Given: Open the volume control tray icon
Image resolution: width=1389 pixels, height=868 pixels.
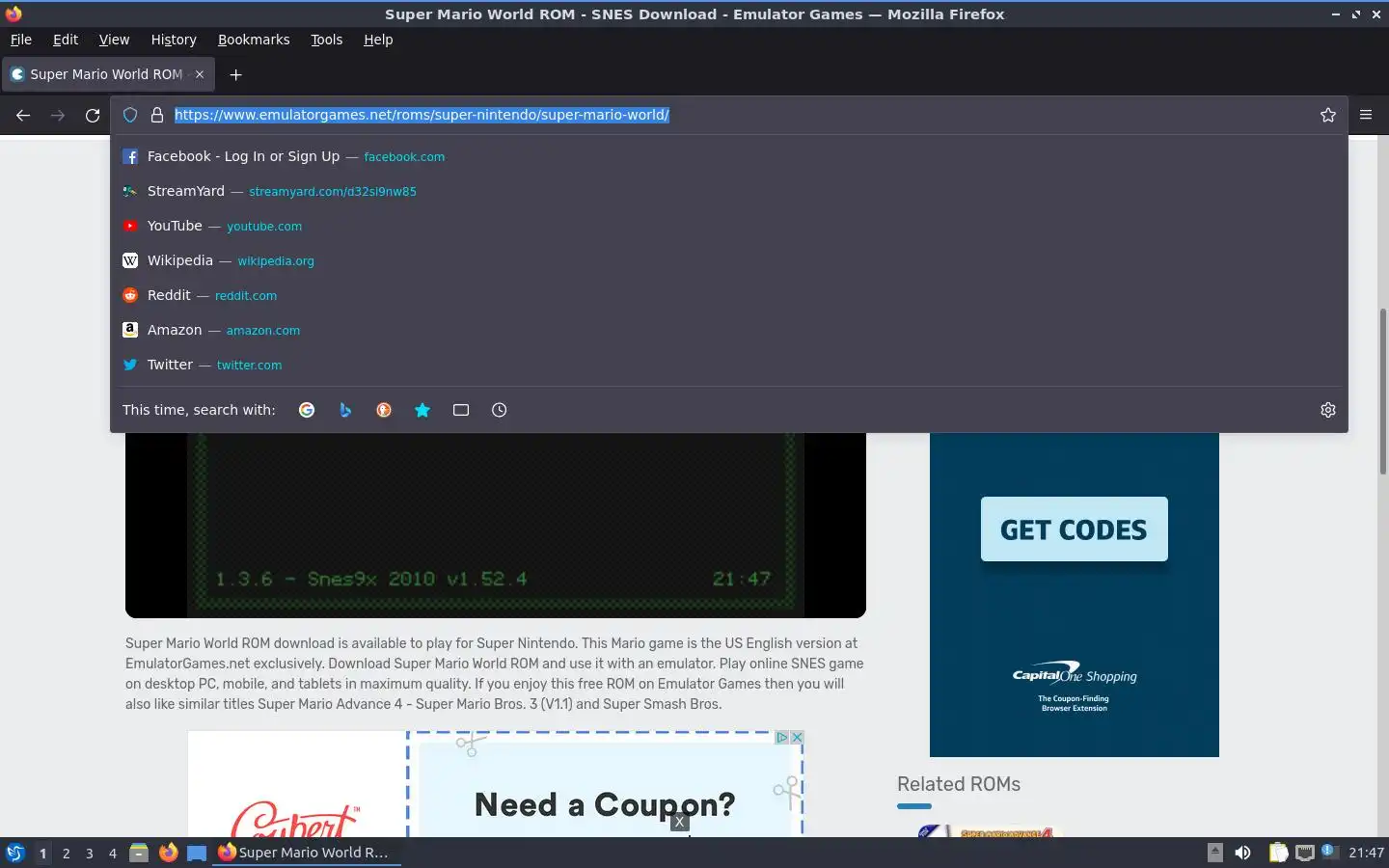Looking at the screenshot, I should (1242, 853).
